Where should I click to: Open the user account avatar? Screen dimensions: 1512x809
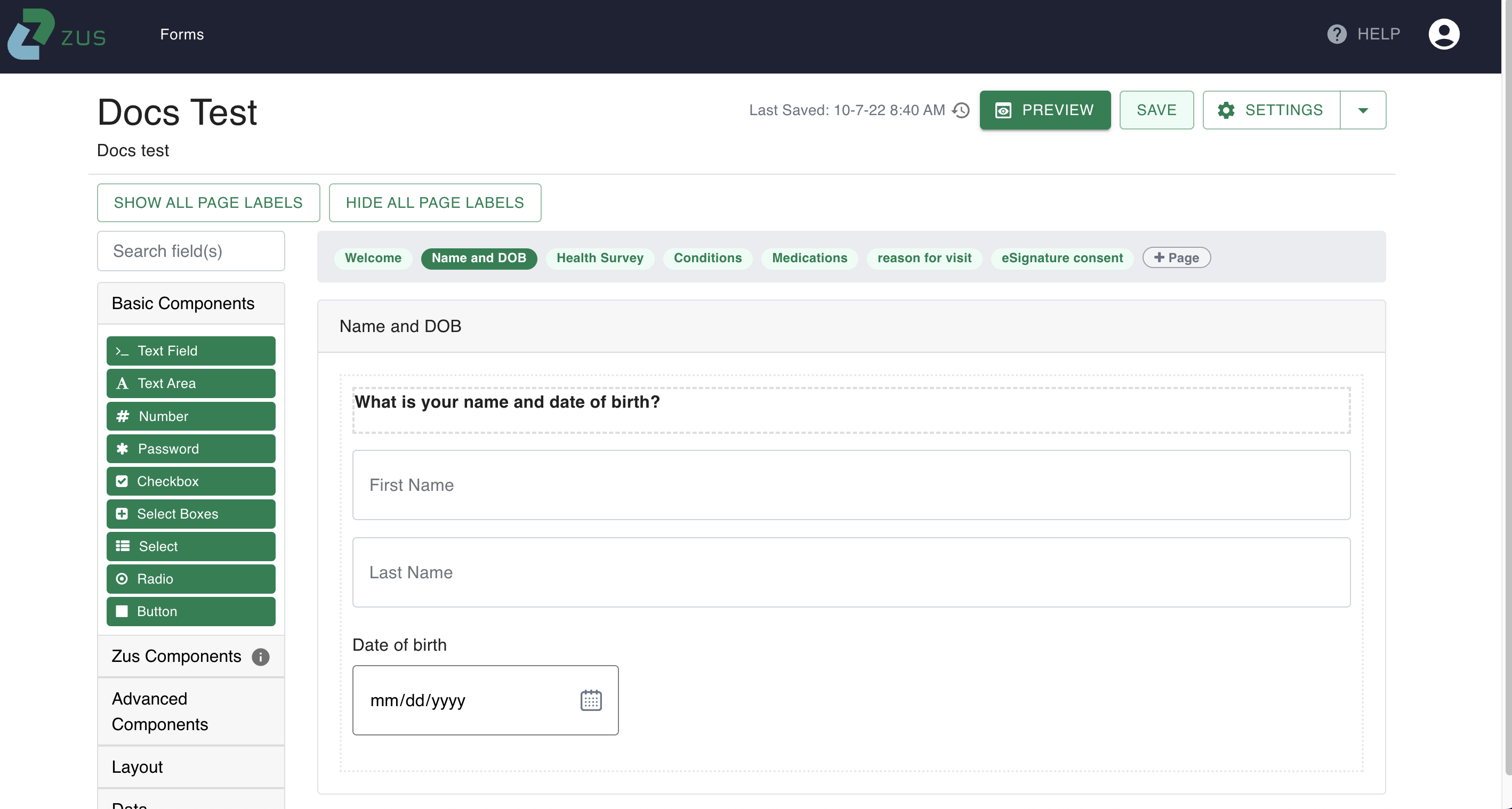coord(1443,34)
